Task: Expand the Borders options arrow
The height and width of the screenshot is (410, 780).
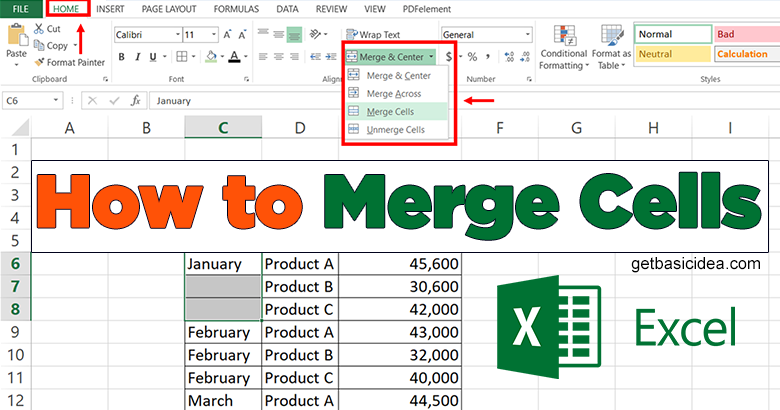Action: coord(193,57)
